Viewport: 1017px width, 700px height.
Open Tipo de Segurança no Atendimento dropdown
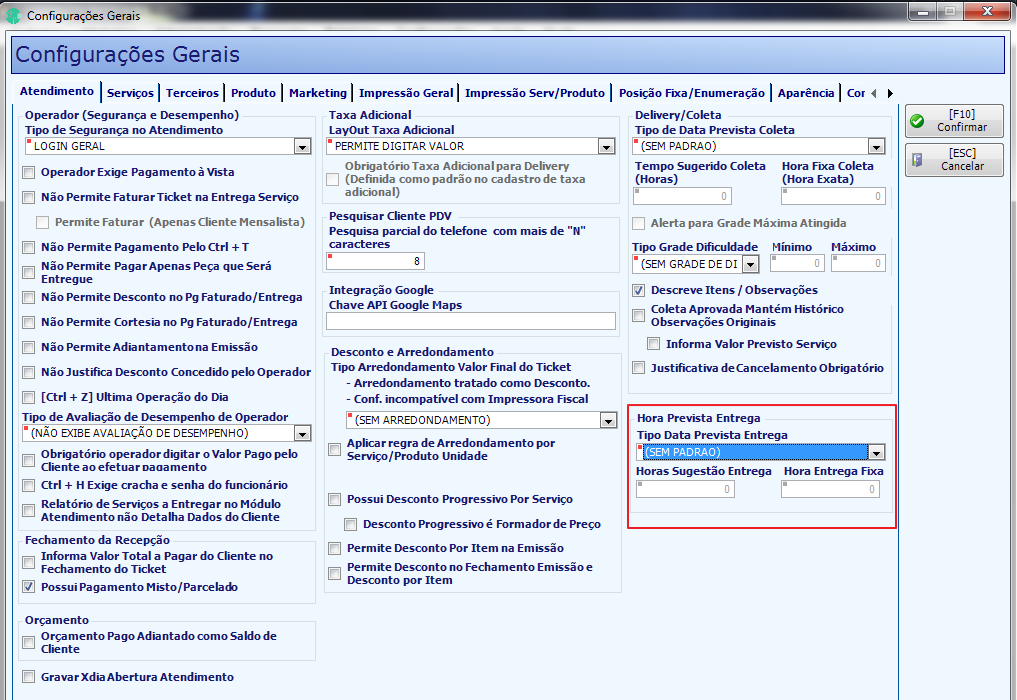tap(302, 147)
